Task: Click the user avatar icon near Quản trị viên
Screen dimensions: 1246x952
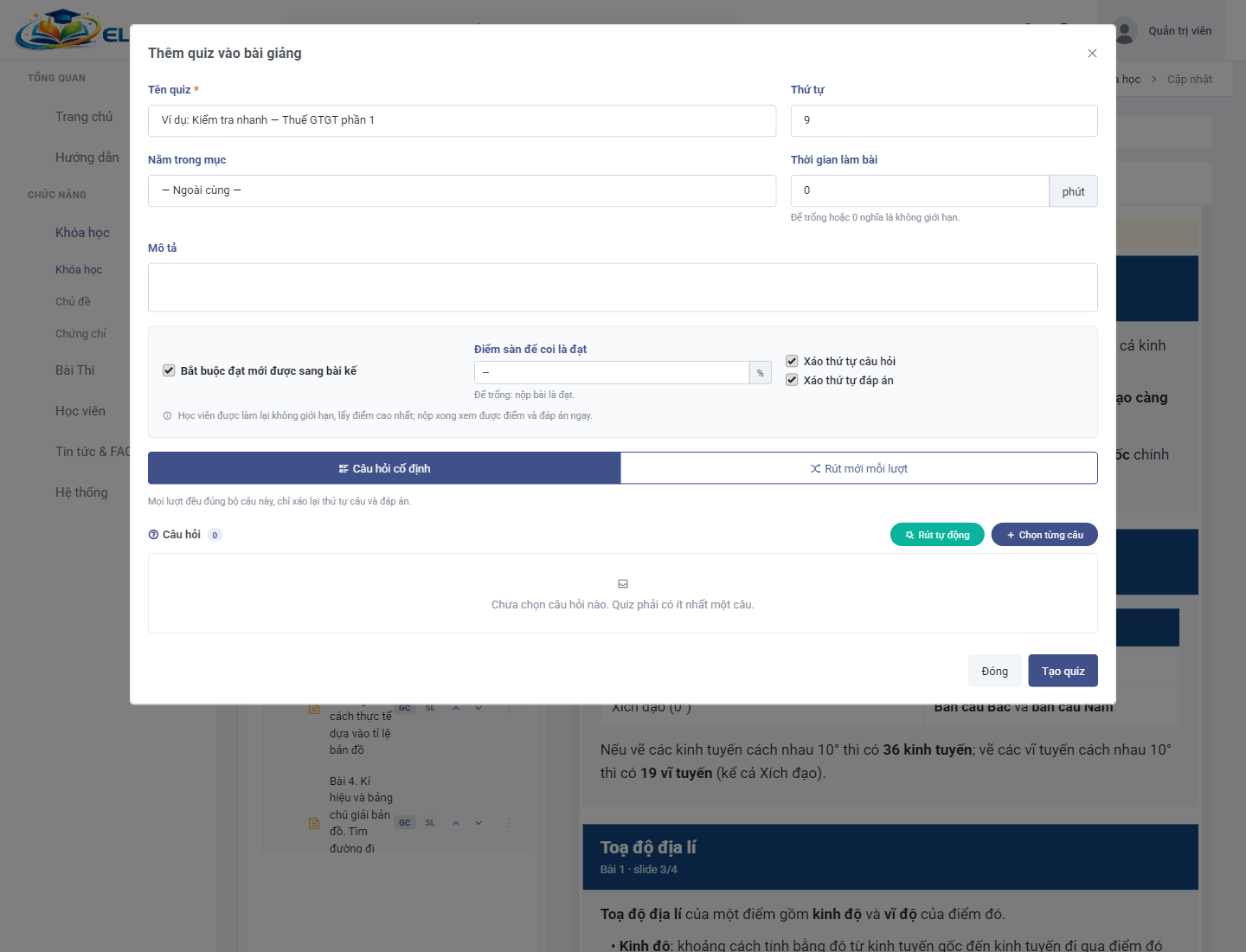Action: (1125, 31)
